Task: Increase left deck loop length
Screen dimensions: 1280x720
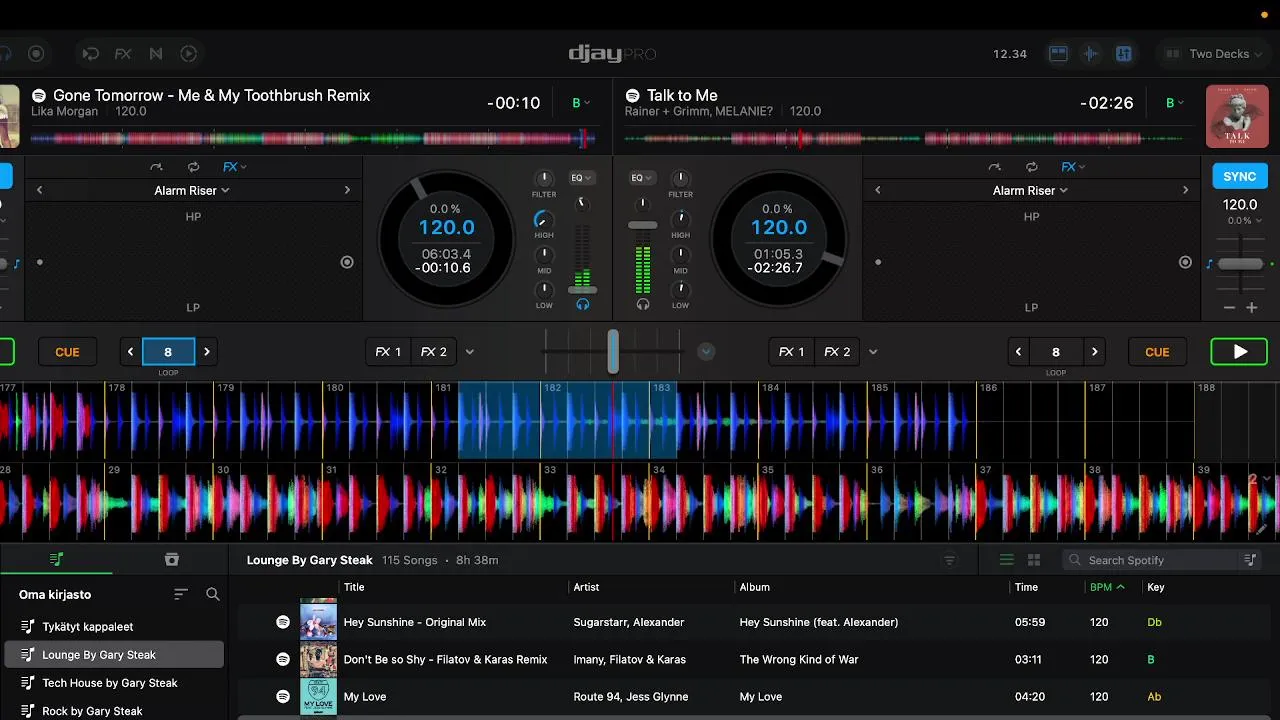Action: 206,352
